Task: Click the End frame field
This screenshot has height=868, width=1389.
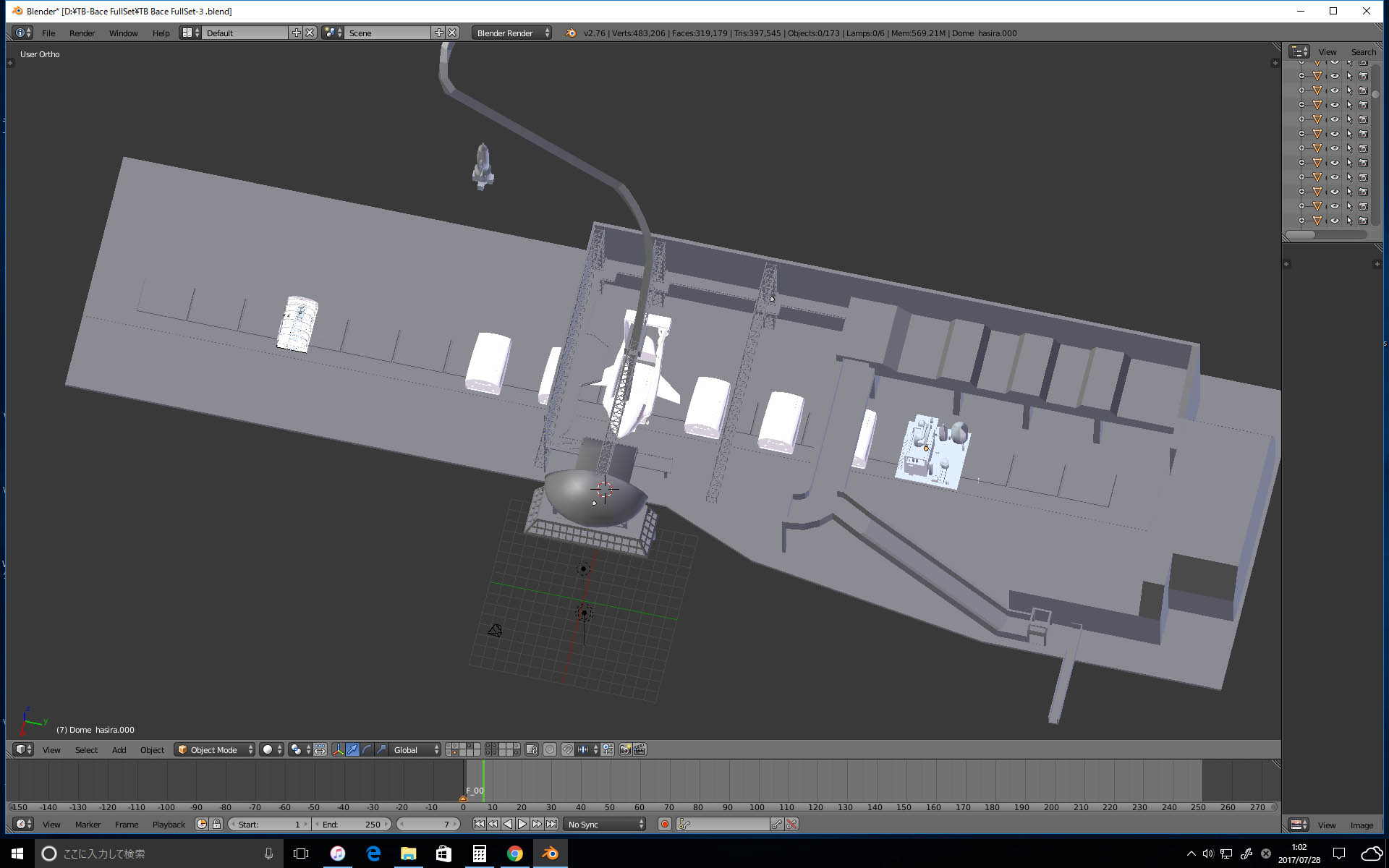Action: coord(352,824)
